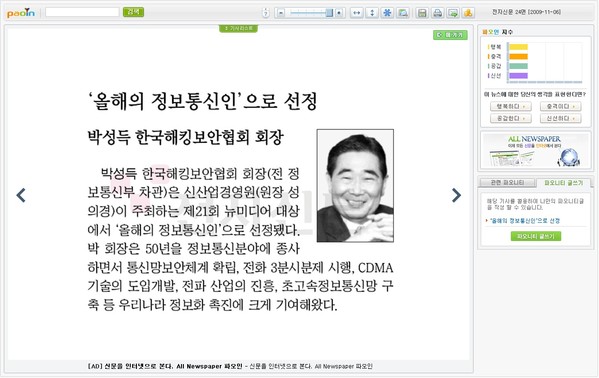Image resolution: width=599 pixels, height=378 pixels.
Task: Open the help question-mark icon
Action: (266, 13)
